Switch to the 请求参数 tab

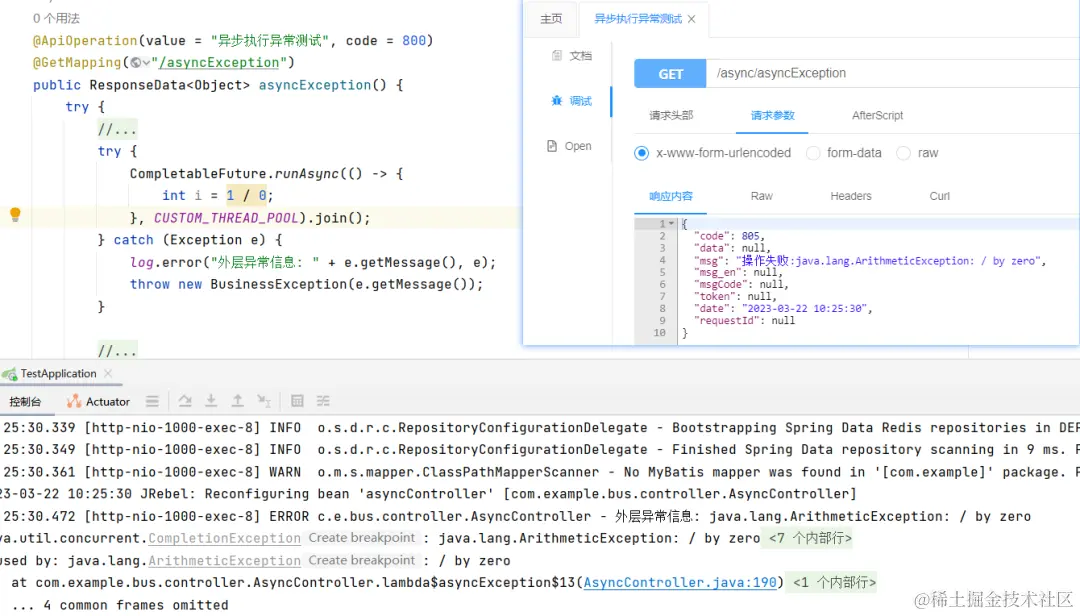[772, 116]
